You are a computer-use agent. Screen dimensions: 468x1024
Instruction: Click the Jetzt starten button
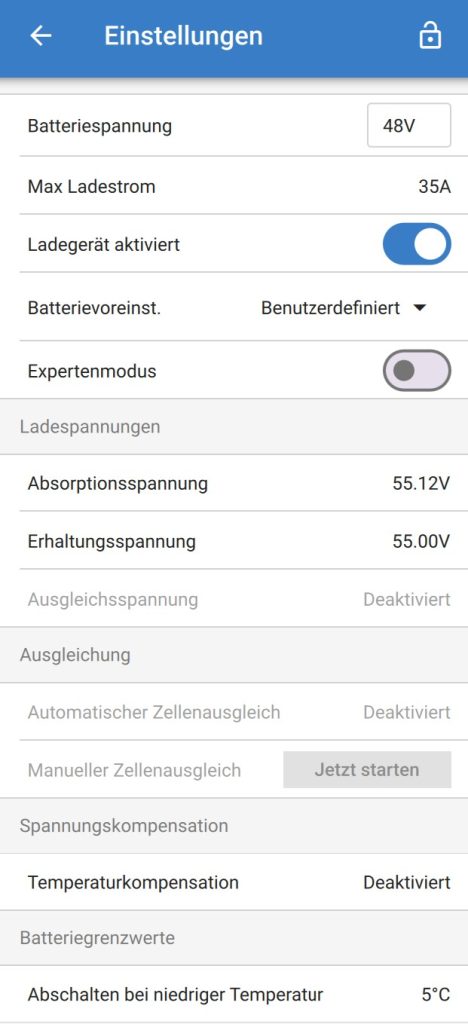(367, 769)
